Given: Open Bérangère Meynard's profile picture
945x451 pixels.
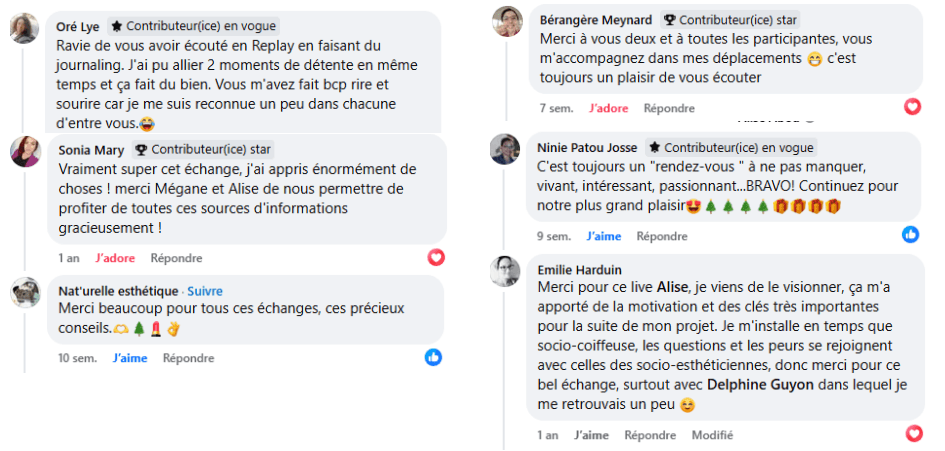Looking at the screenshot, I should coord(507,22).
